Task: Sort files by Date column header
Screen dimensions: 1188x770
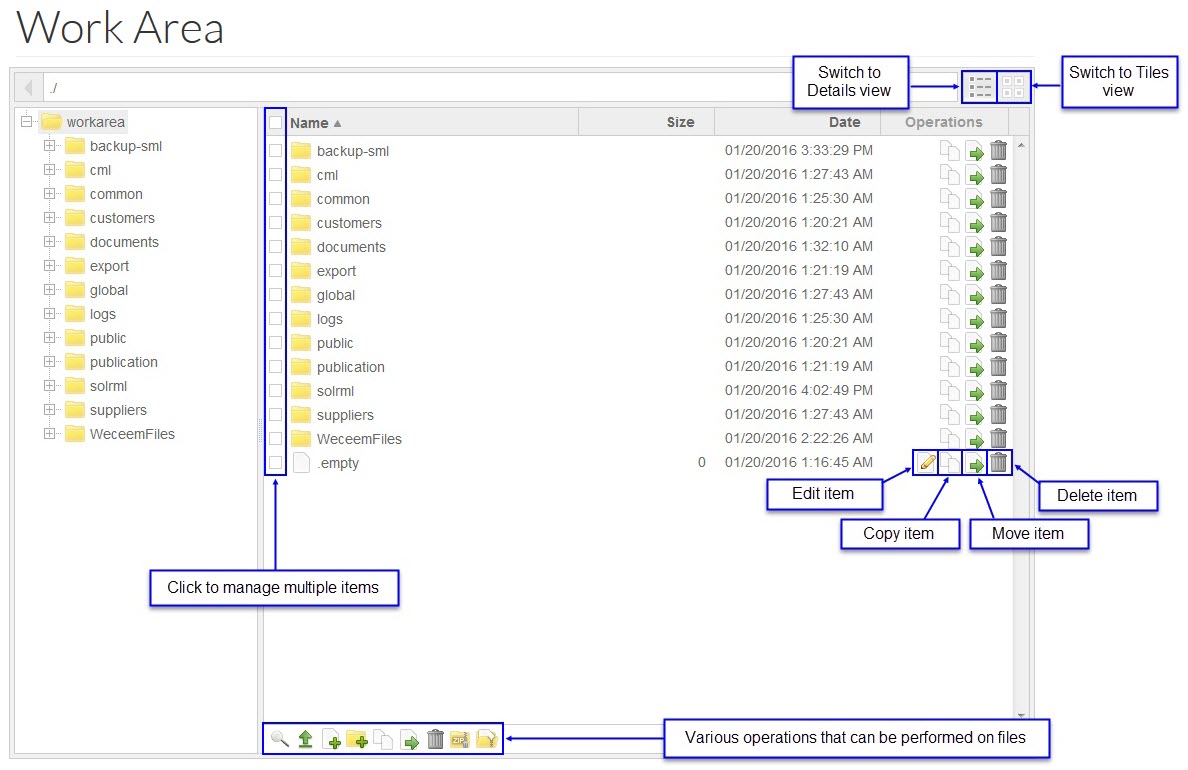Action: click(844, 122)
